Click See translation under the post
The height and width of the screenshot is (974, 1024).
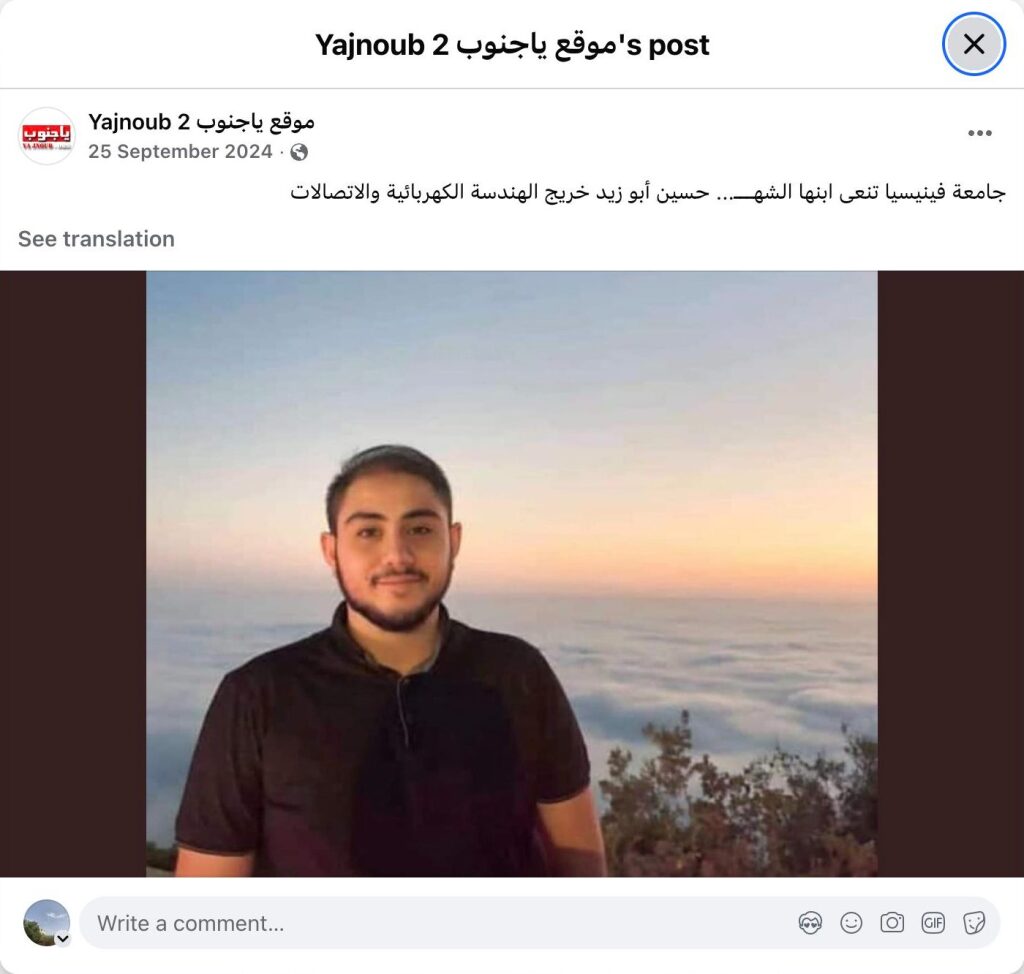[x=96, y=239]
